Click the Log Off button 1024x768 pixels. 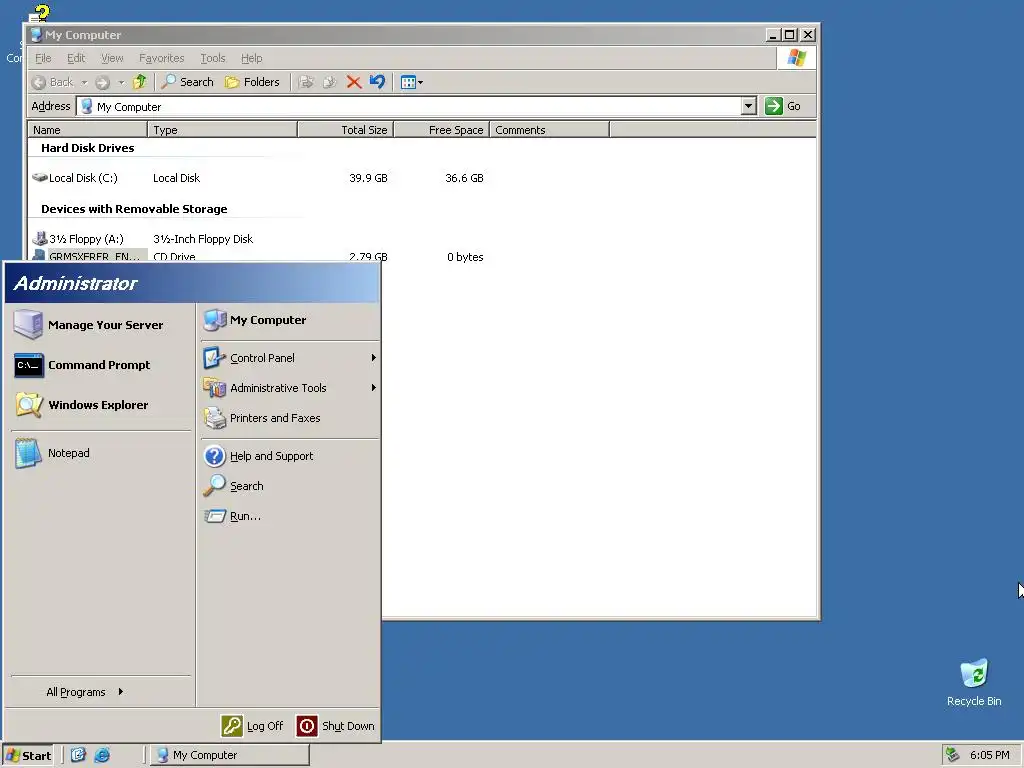tap(253, 726)
